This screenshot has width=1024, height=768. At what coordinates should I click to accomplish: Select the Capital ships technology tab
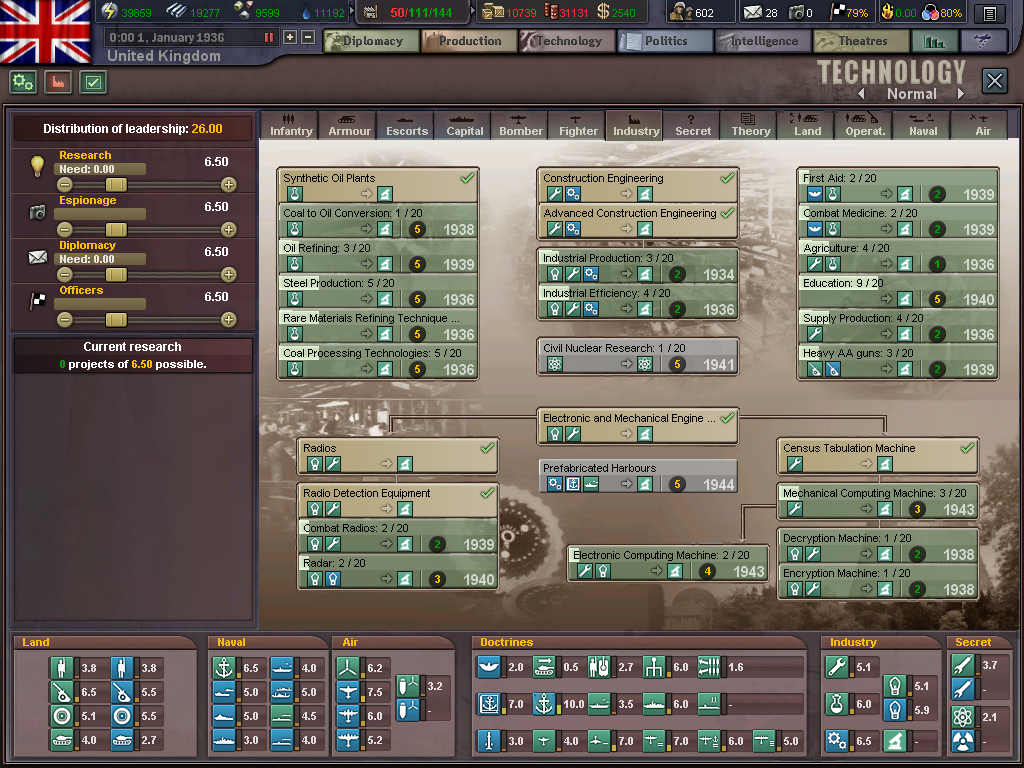(464, 125)
